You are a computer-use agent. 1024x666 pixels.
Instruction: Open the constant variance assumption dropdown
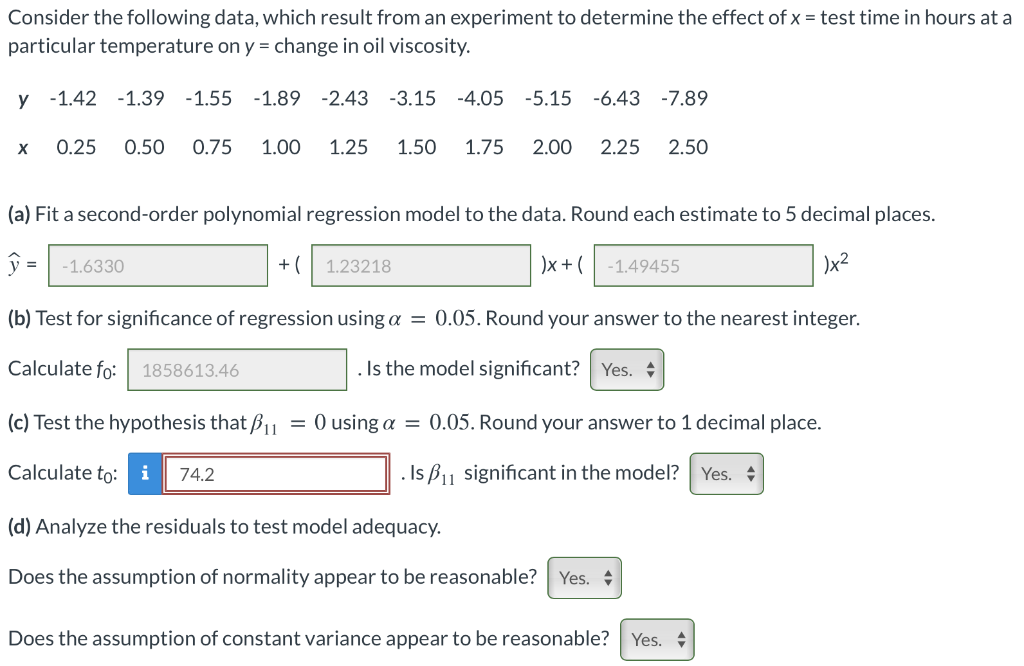[657, 639]
